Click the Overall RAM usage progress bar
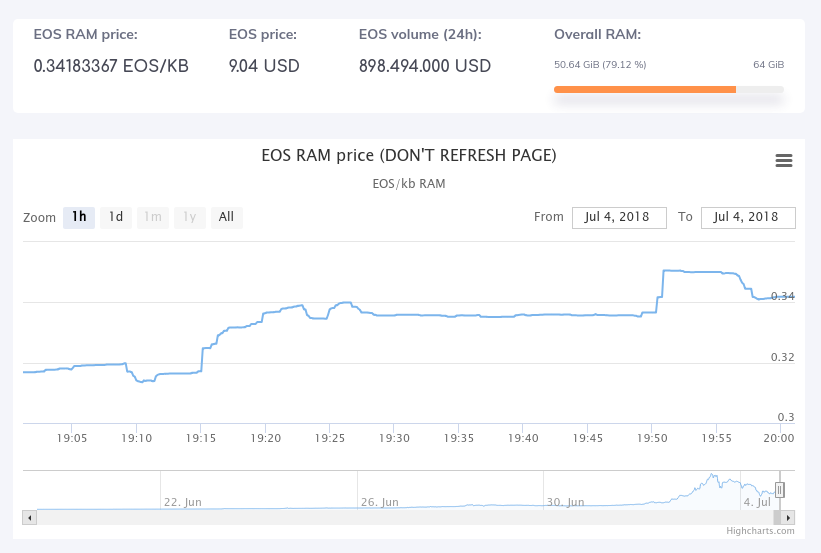 tap(669, 90)
